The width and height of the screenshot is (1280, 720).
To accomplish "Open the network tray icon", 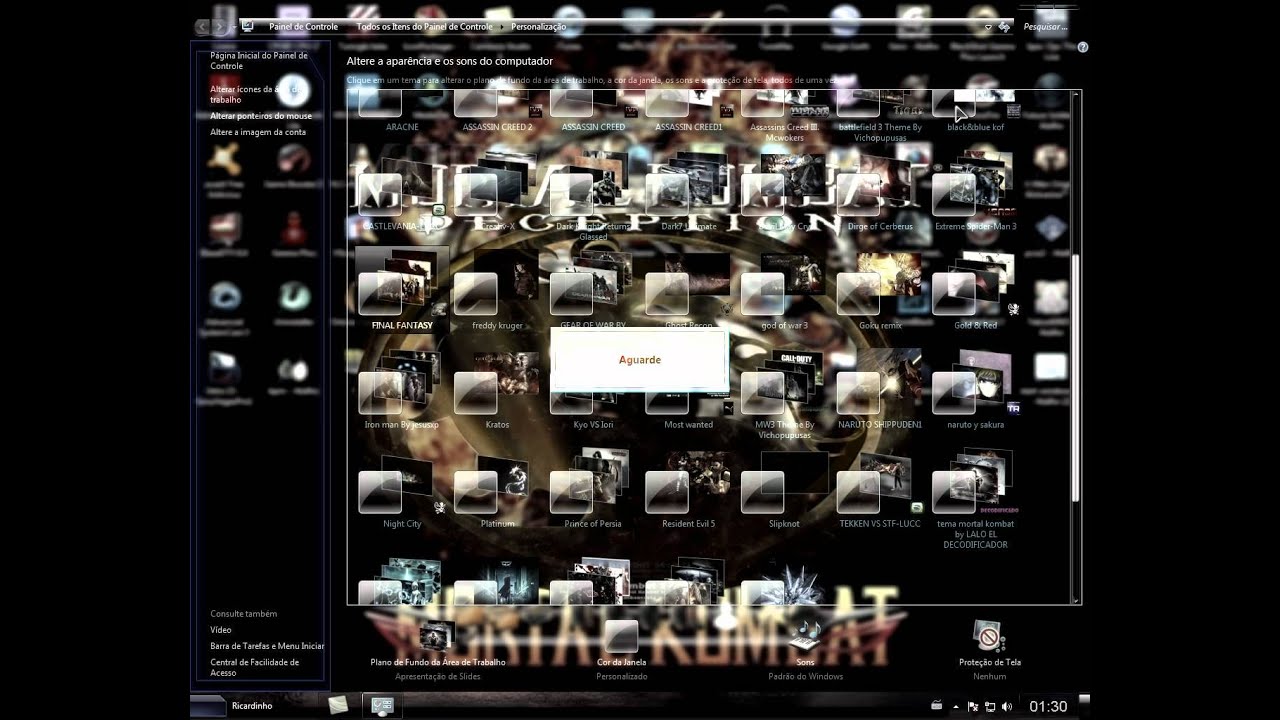I will pyautogui.click(x=990, y=706).
